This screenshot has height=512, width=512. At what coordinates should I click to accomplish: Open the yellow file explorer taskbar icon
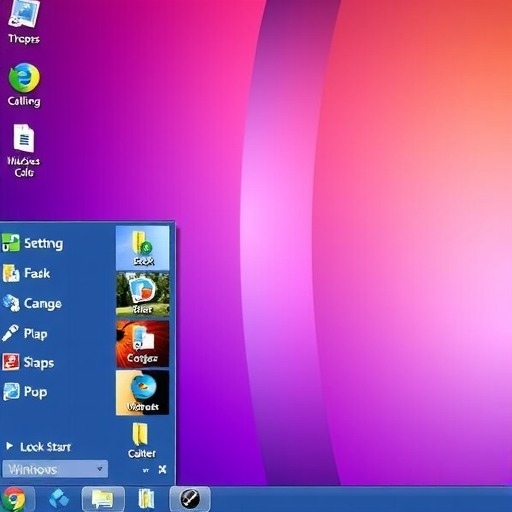coord(146,499)
